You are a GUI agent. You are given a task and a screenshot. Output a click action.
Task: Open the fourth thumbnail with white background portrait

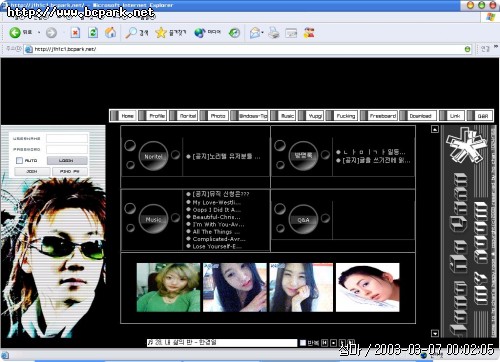[x=368, y=287]
